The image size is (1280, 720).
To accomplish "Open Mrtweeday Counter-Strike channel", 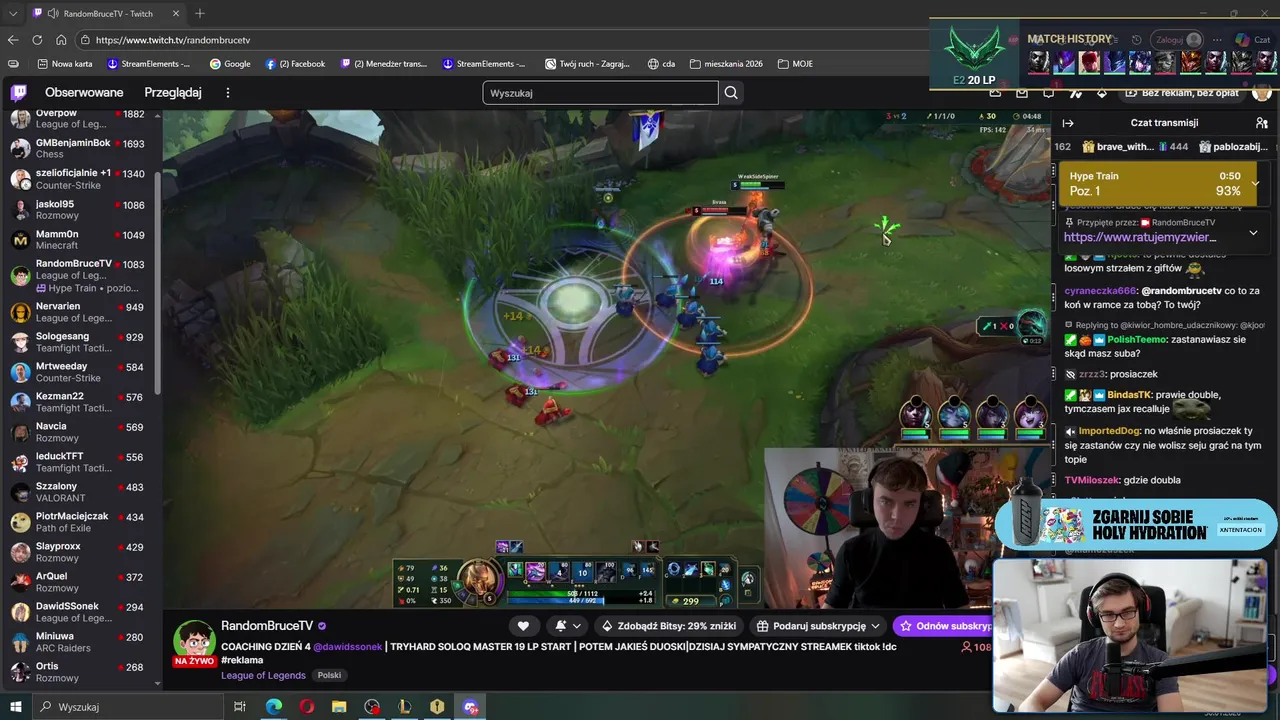I will click(x=78, y=372).
